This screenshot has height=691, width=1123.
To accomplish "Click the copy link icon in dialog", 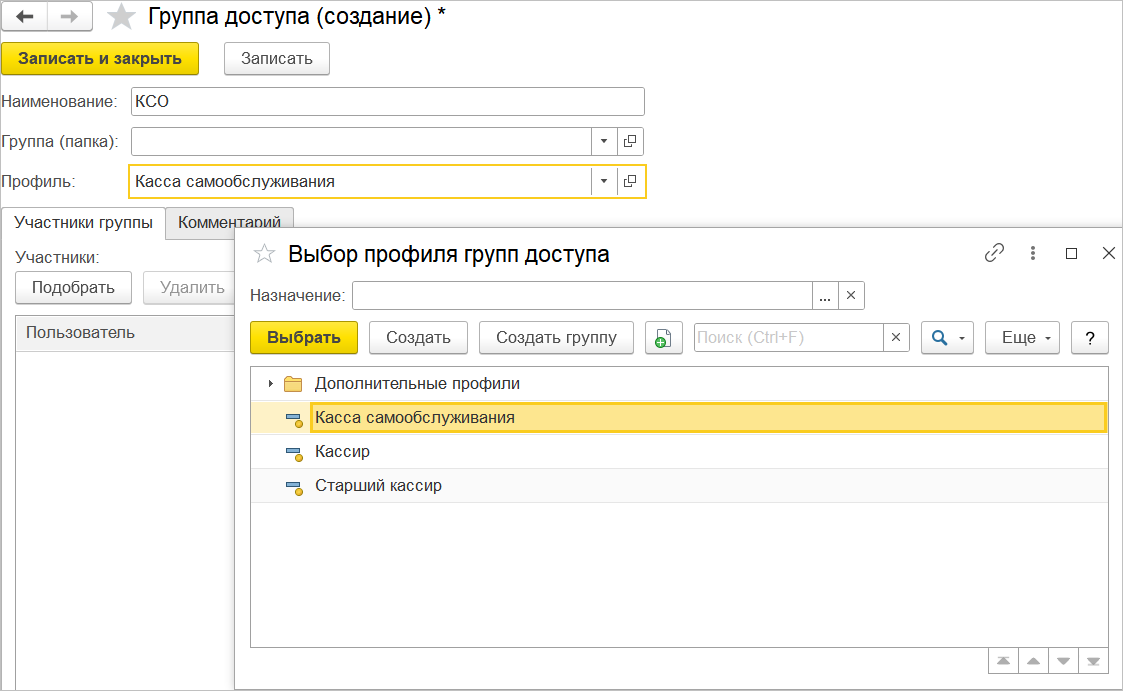I will 994,254.
